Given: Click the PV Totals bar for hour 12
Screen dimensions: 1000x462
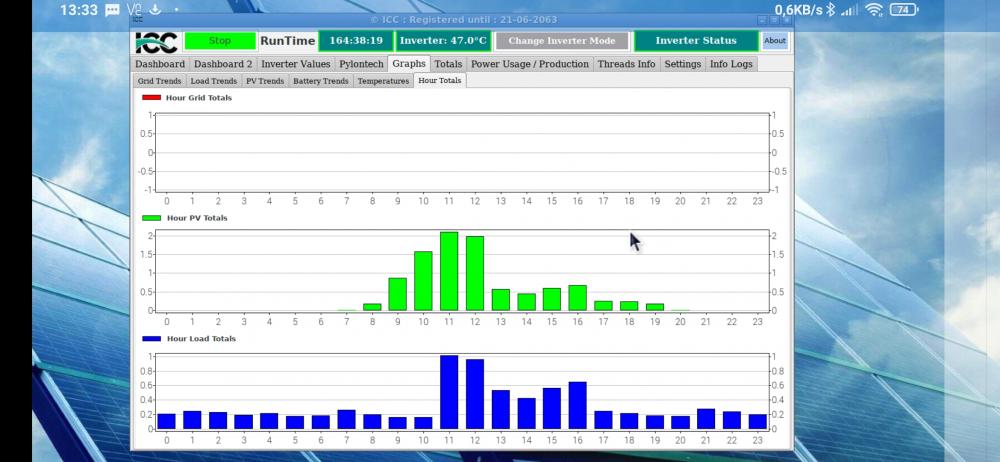Looking at the screenshot, I should pyautogui.click(x=475, y=273).
